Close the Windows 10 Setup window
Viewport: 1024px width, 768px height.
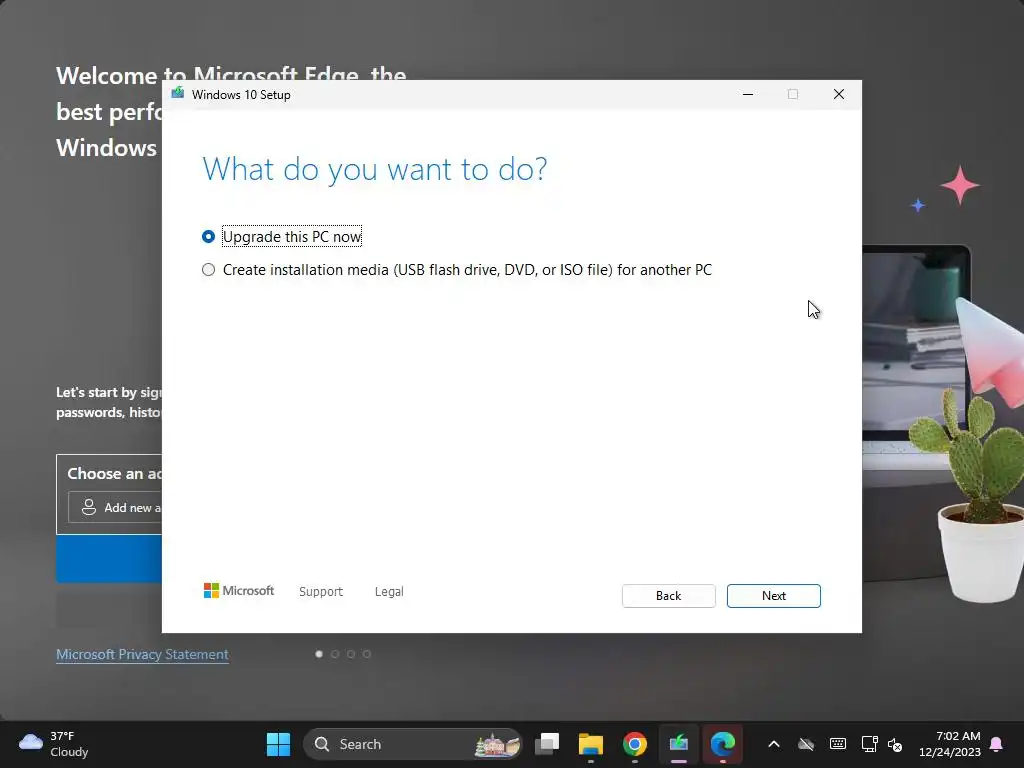839,94
